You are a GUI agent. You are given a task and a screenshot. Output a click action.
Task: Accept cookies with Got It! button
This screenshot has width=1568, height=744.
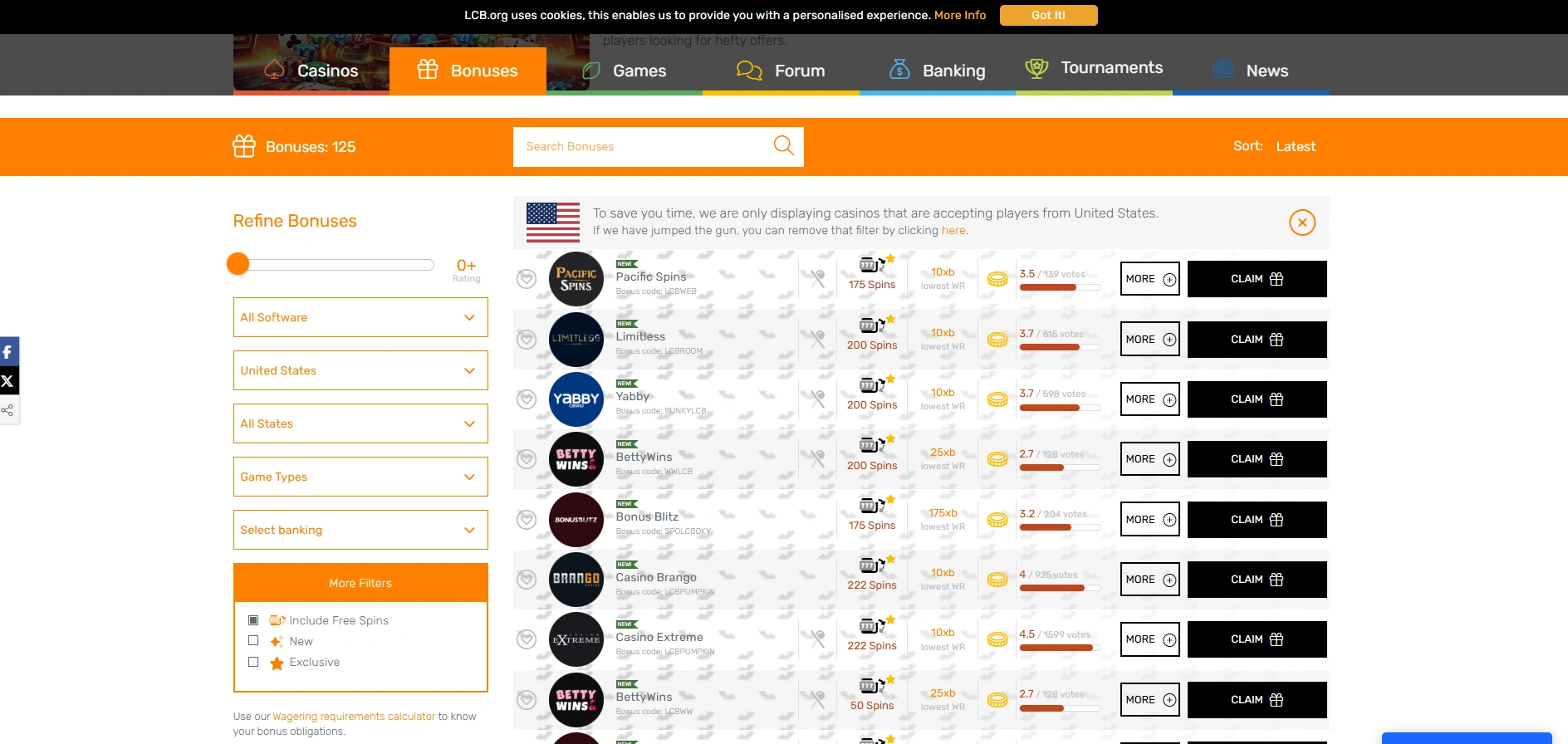tap(1049, 15)
